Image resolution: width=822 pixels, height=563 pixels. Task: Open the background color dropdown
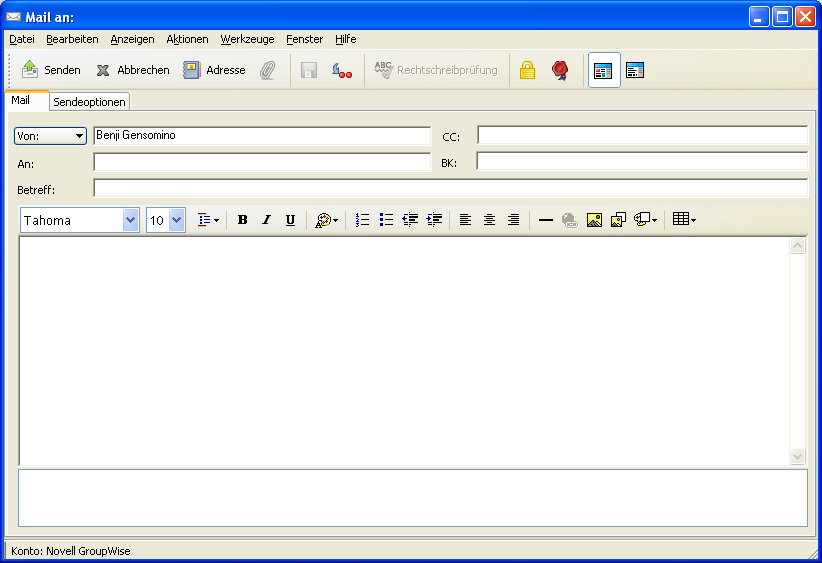point(645,220)
